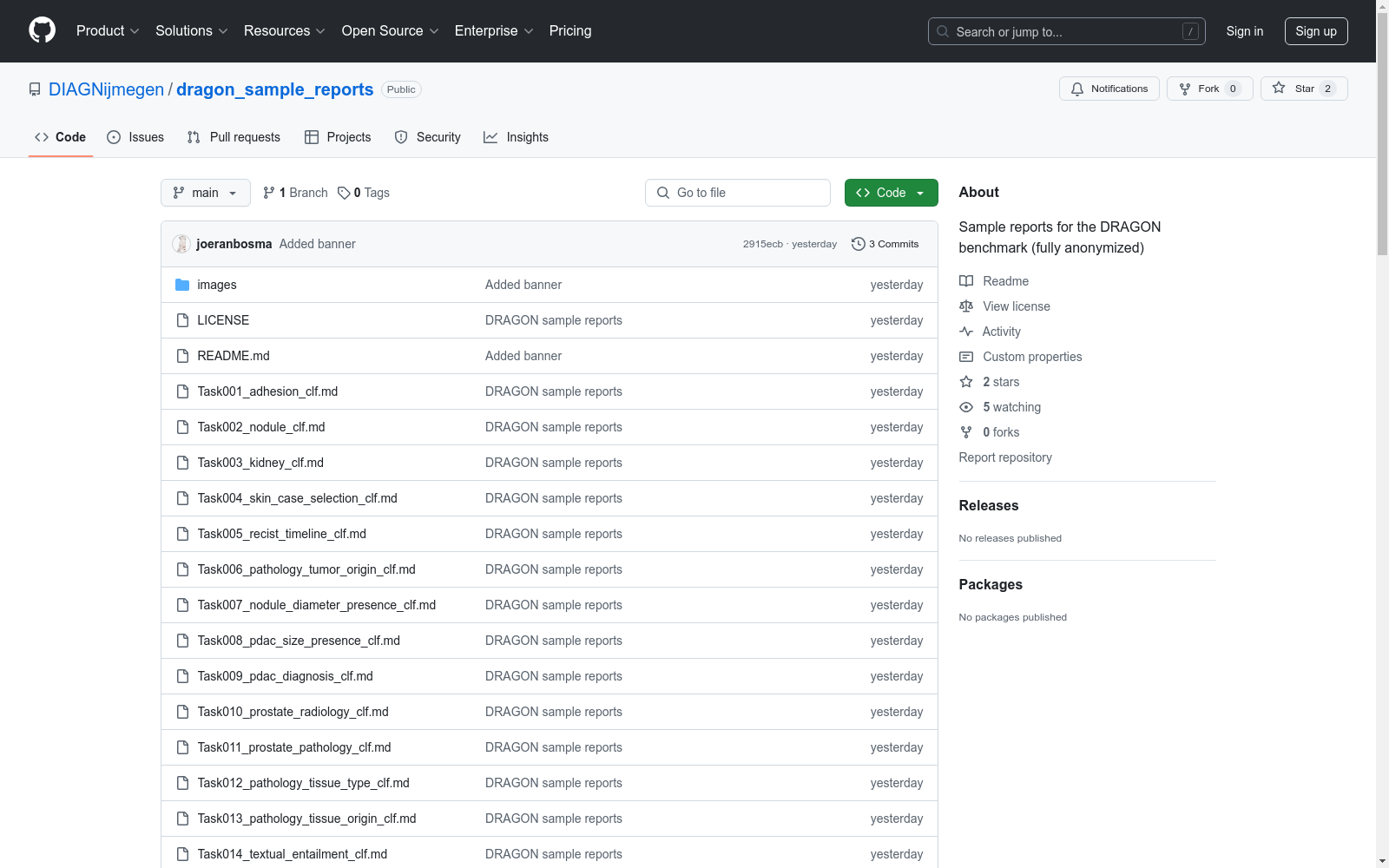The image size is (1389, 868).
Task: Open Task009_pdac_diagnosis_clf.md file
Action: click(x=285, y=676)
